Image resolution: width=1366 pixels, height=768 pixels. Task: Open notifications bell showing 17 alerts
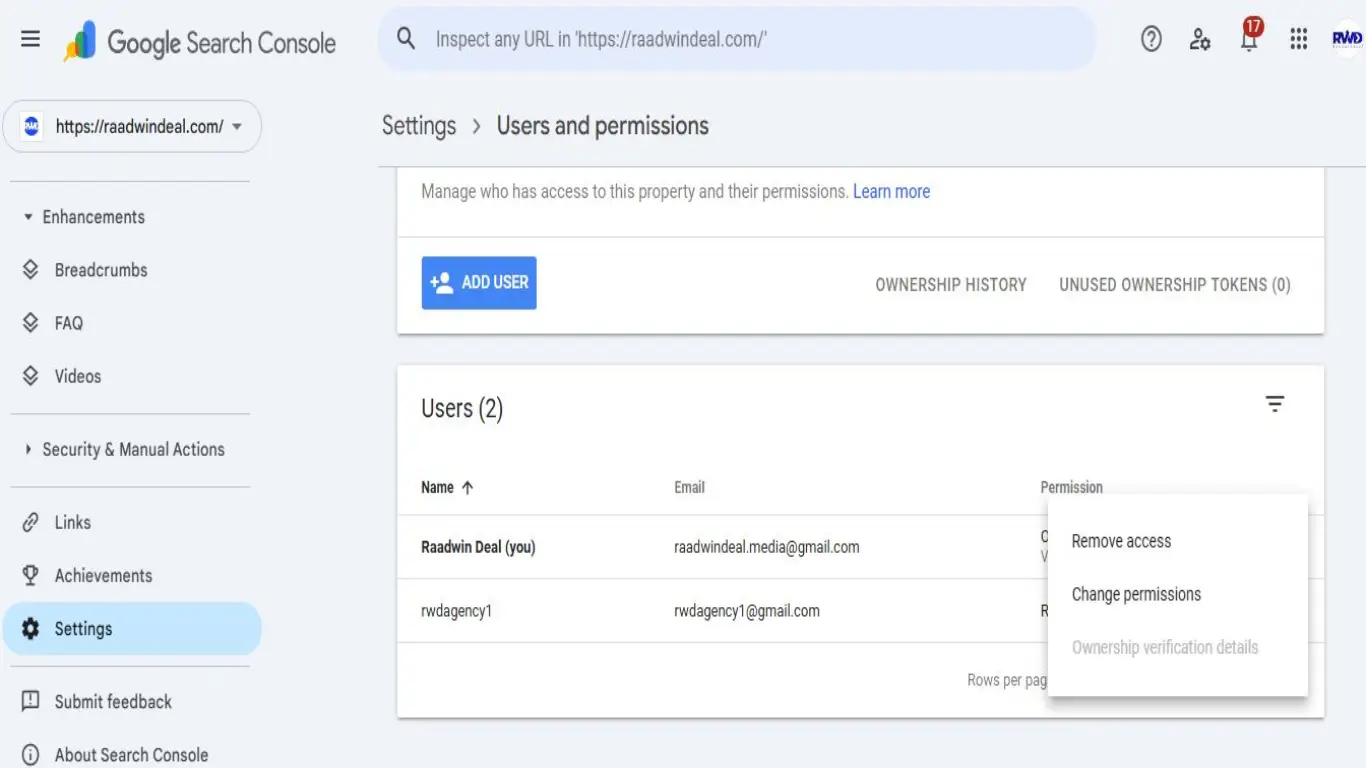click(1248, 40)
